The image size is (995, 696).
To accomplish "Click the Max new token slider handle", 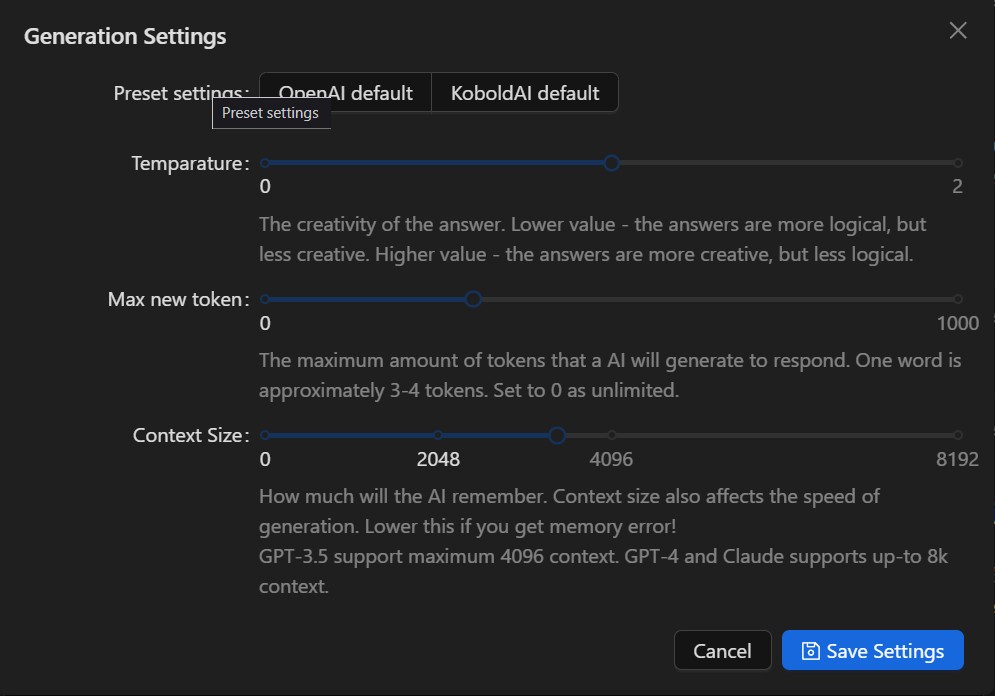I will point(472,298).
